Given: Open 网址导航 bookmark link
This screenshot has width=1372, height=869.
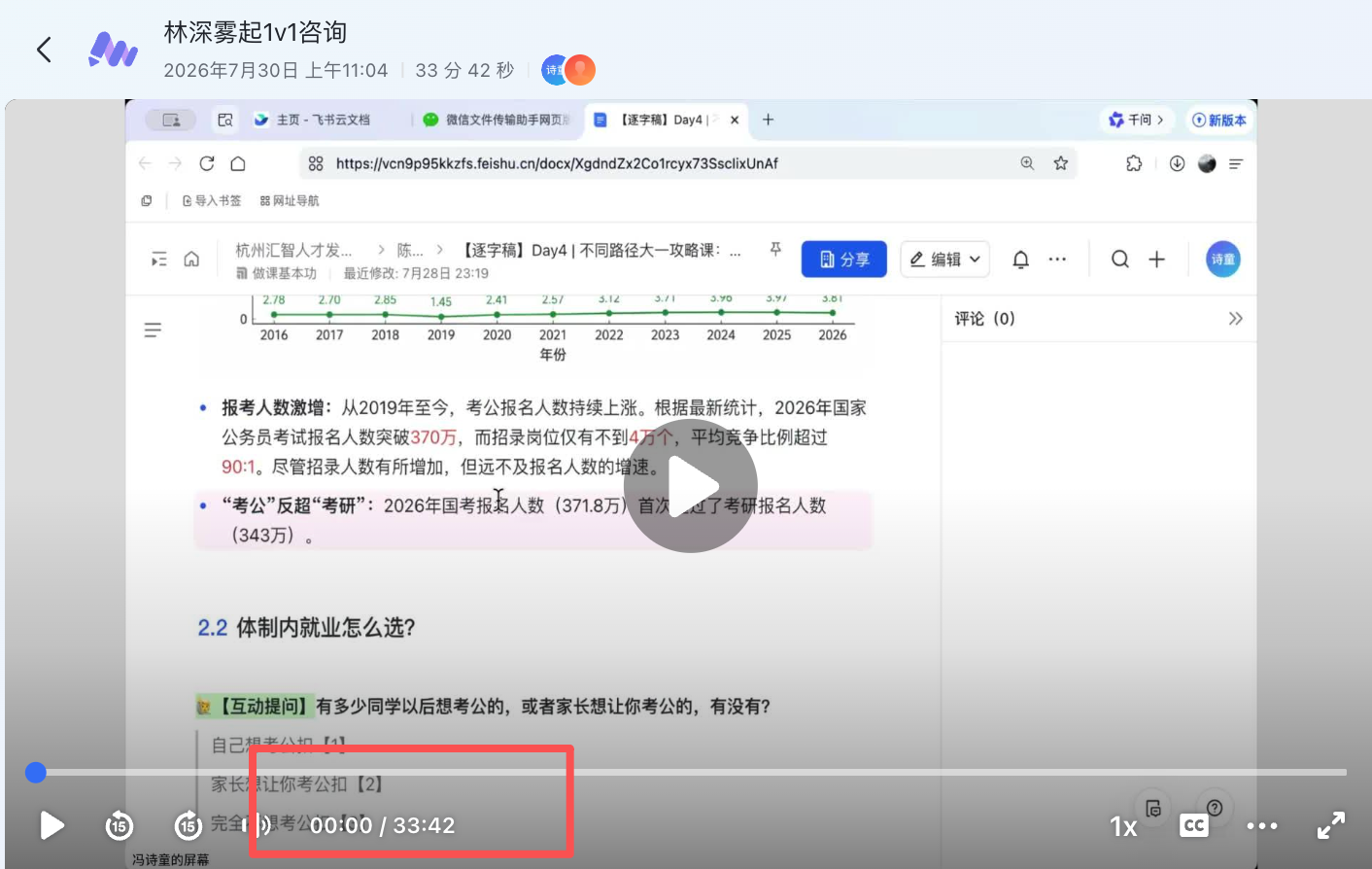Looking at the screenshot, I should pyautogui.click(x=290, y=201).
